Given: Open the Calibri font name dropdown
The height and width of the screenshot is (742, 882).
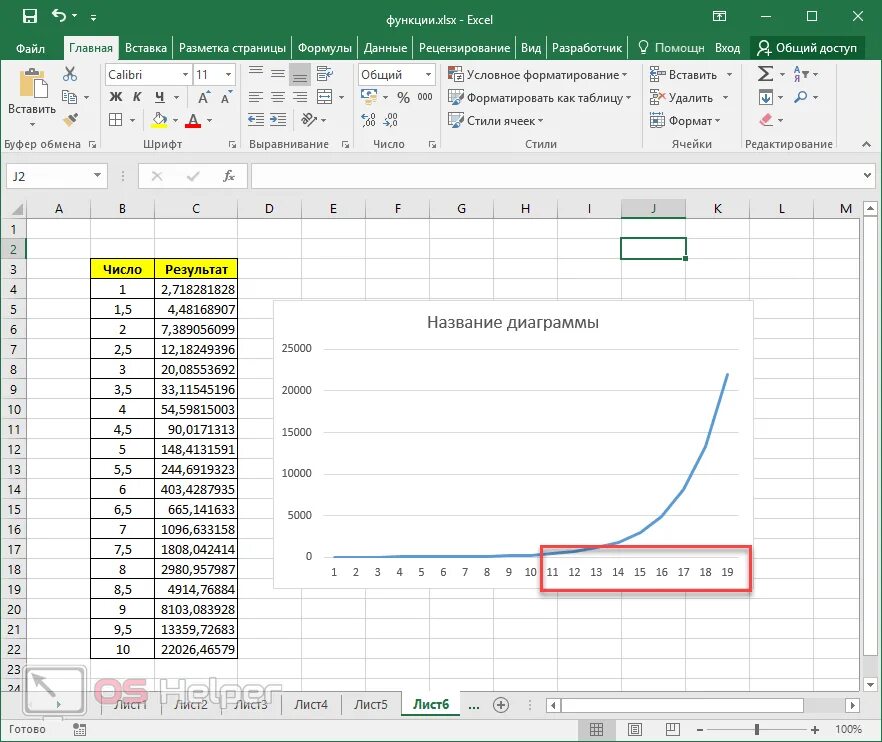Looking at the screenshot, I should click(x=185, y=74).
